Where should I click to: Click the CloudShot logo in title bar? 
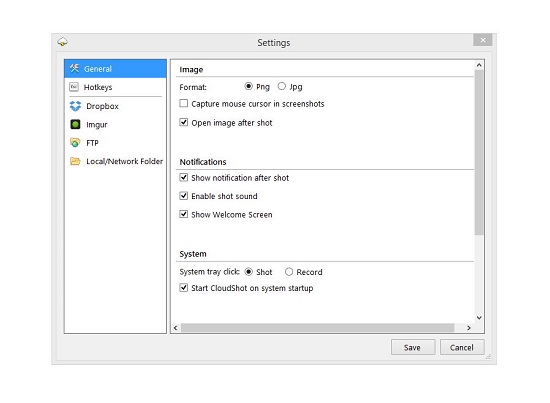(62, 42)
